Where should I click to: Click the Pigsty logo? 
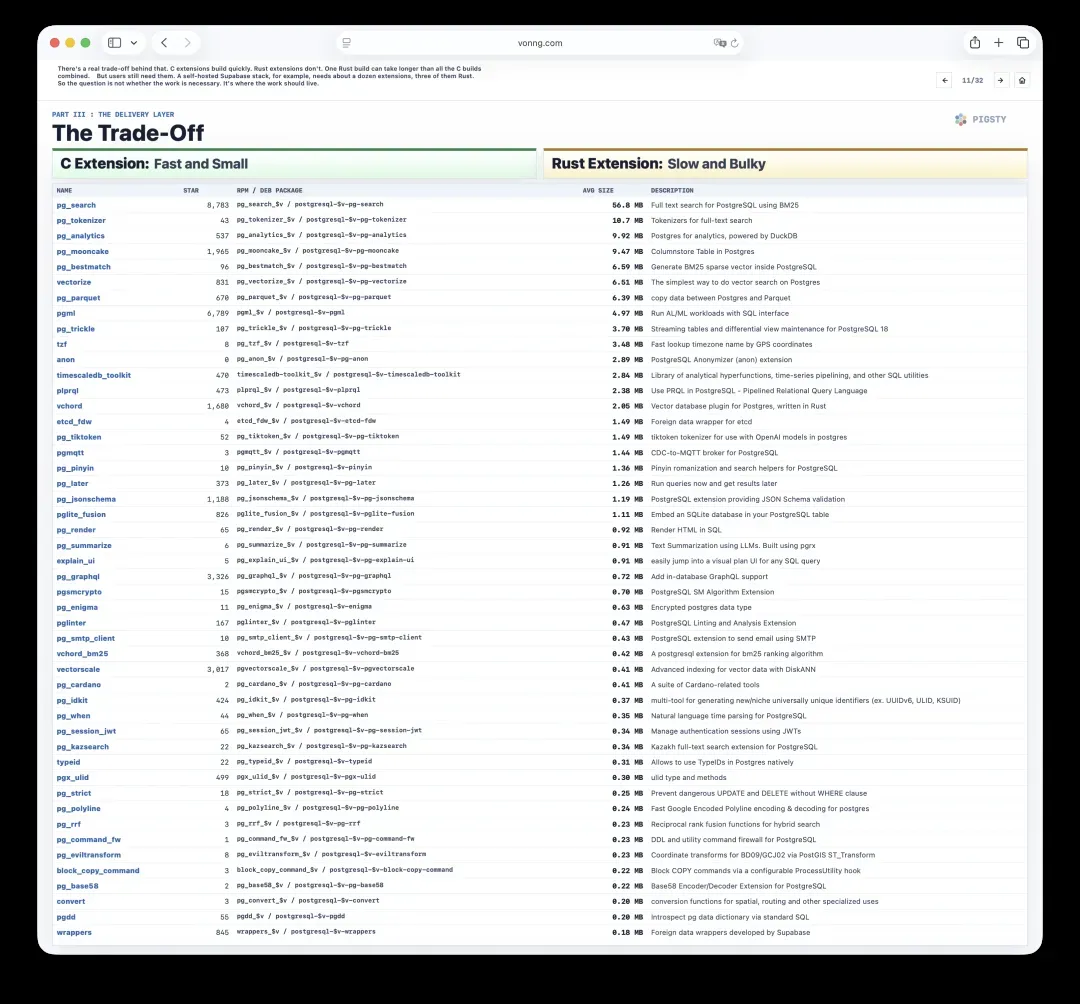pos(981,119)
